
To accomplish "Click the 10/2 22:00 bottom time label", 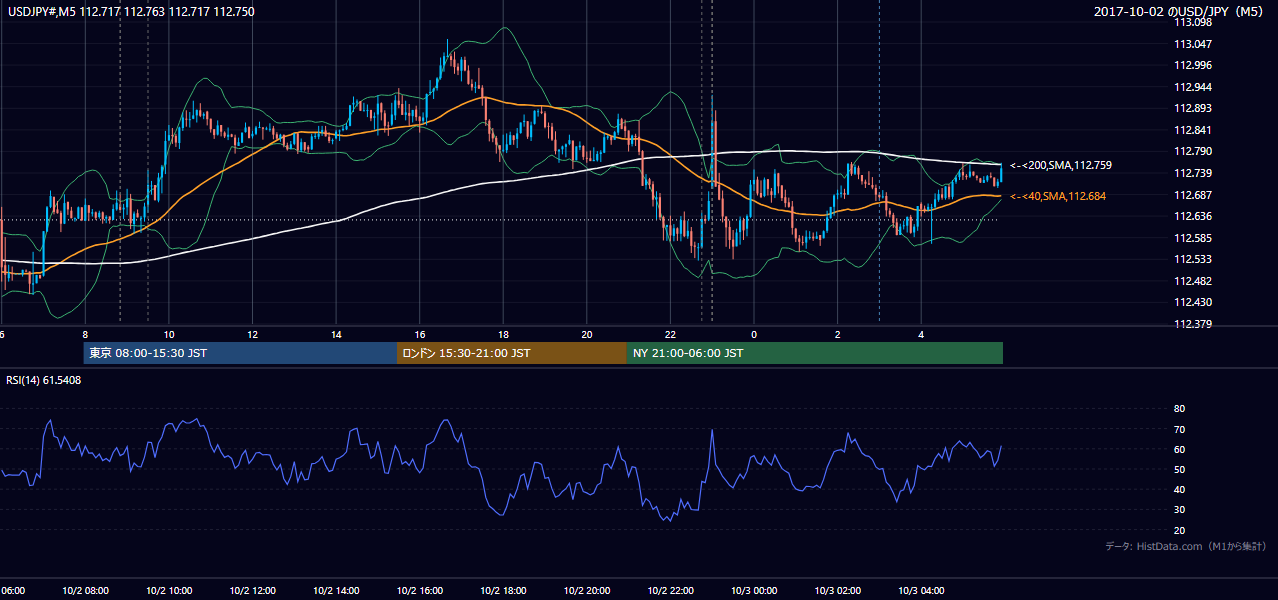I will 670,591.
